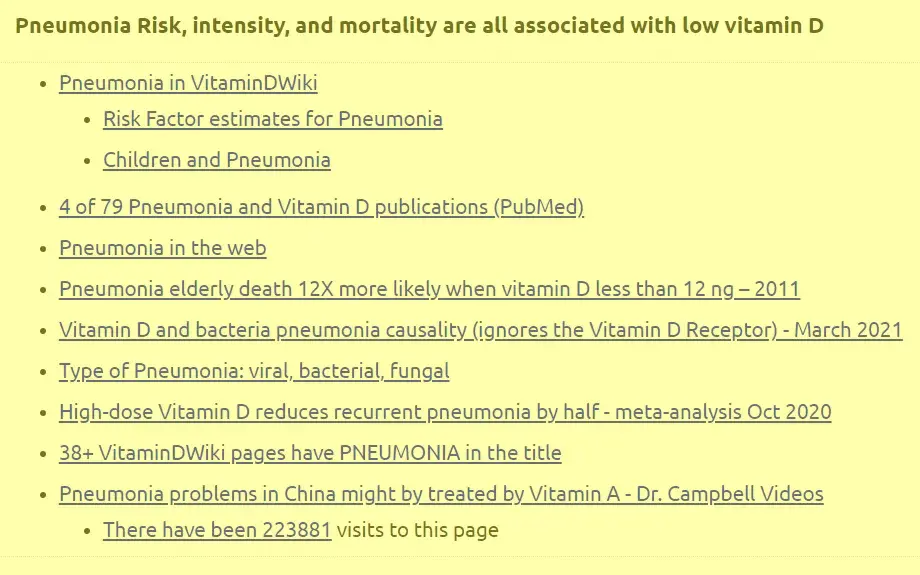Click the bullet beside 'Risk Factor estimates'
Image resolution: width=920 pixels, height=575 pixels.
click(x=87, y=120)
